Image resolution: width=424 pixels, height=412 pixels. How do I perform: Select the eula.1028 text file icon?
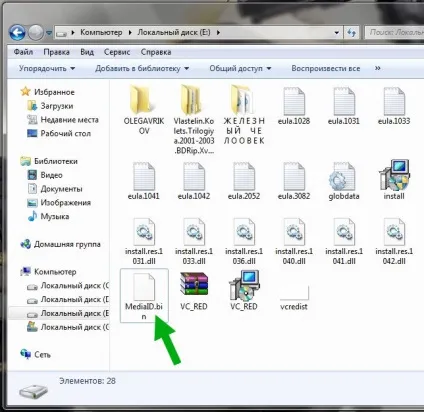(294, 101)
